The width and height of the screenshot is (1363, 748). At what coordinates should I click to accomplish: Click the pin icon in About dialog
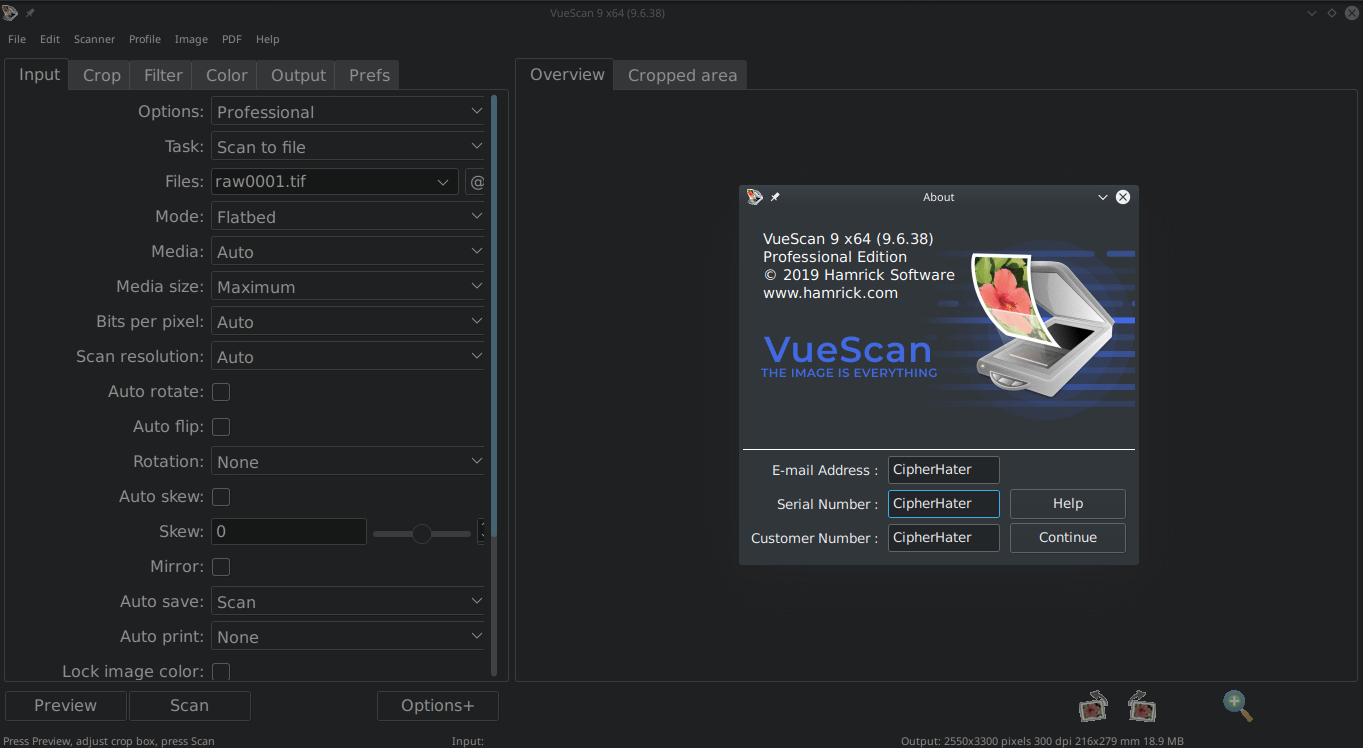[775, 197]
